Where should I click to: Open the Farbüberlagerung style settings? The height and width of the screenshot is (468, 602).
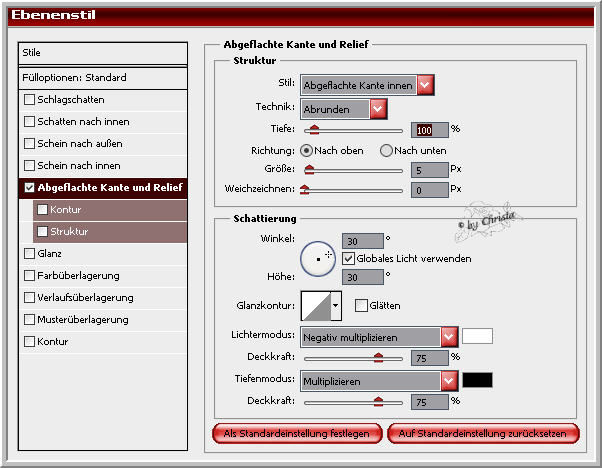click(78, 276)
